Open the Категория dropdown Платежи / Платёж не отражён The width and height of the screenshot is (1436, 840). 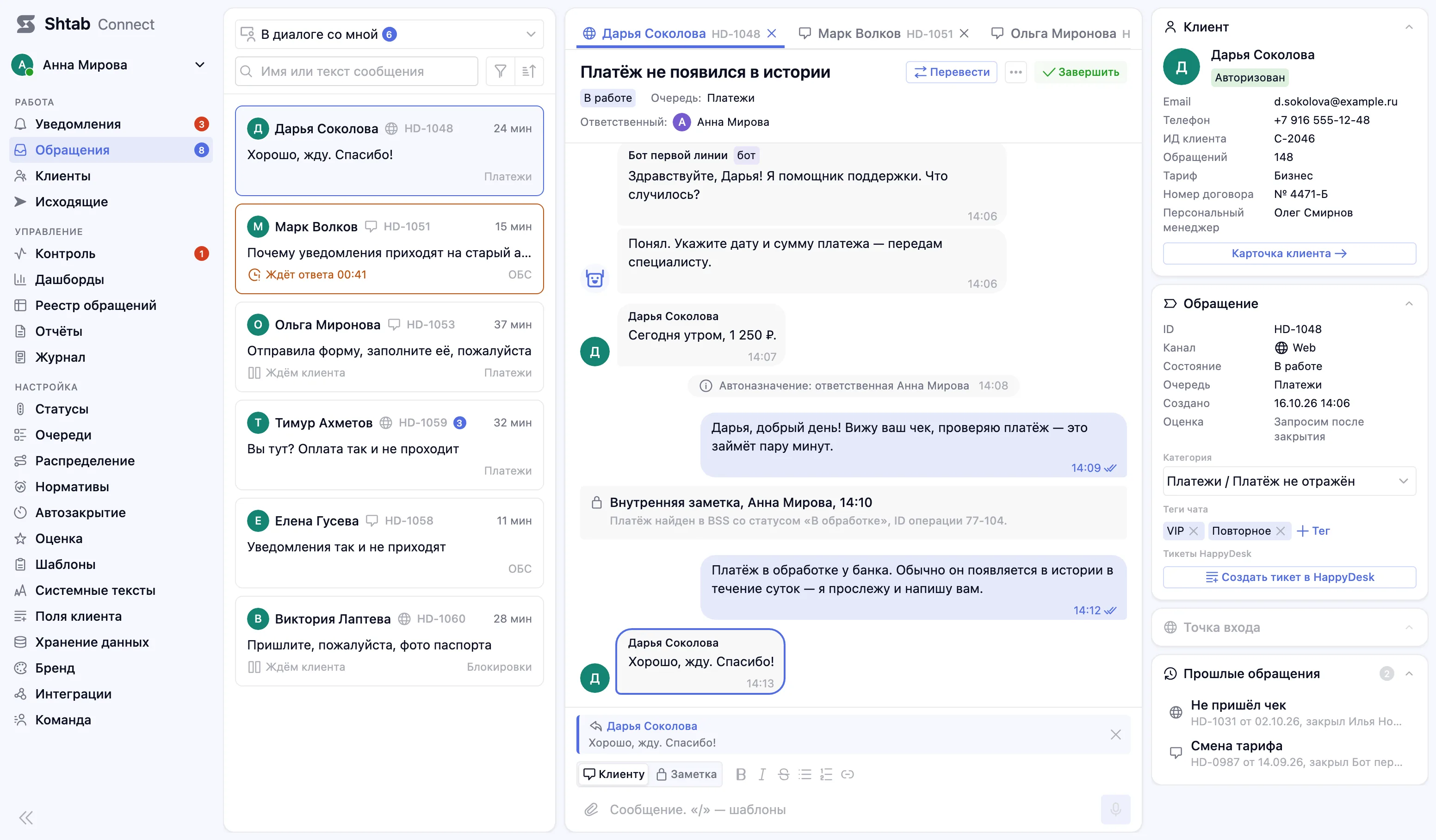tap(1289, 481)
